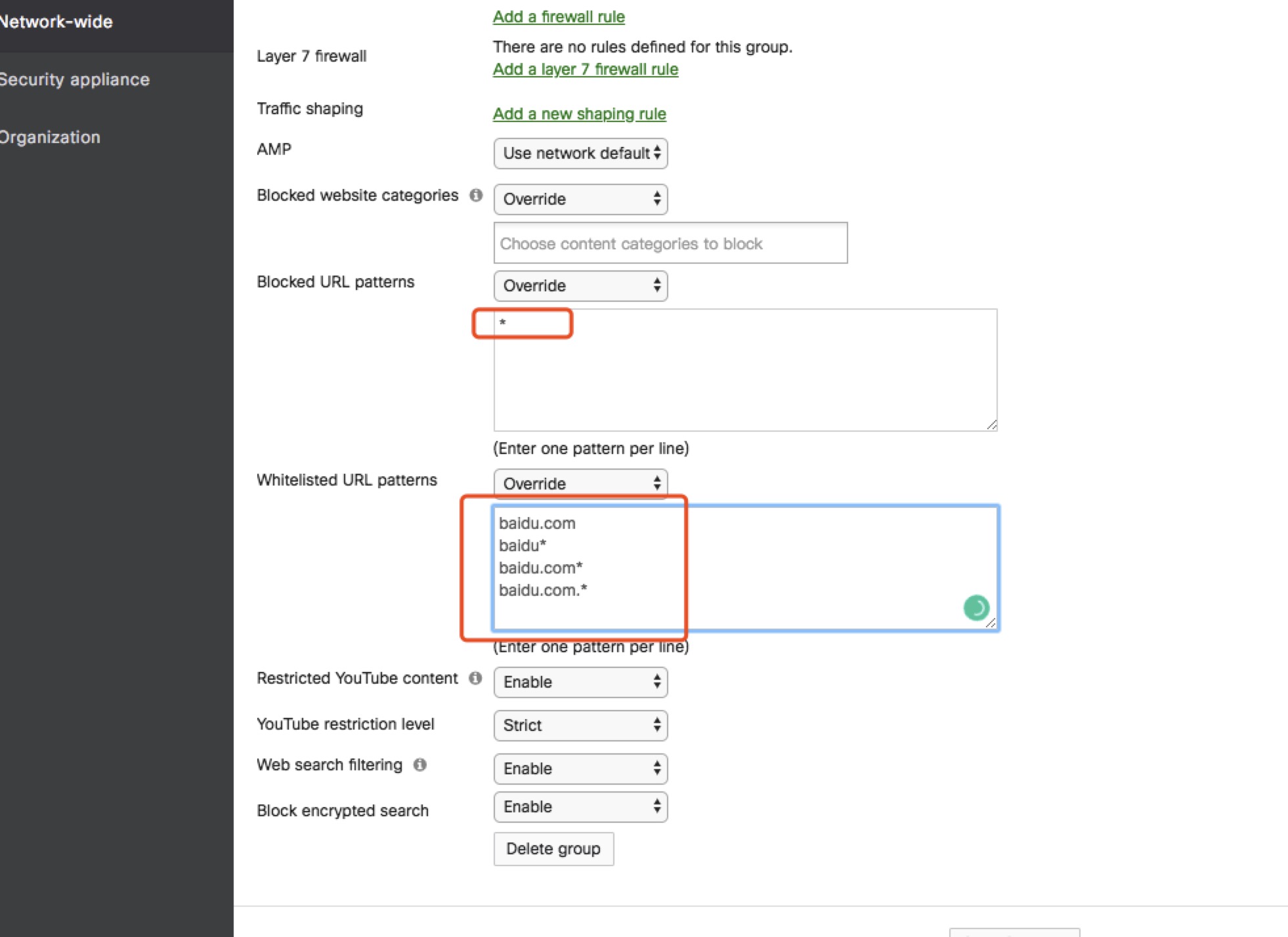
Task: Open the Security appliance sidebar section
Action: pyautogui.click(x=74, y=79)
